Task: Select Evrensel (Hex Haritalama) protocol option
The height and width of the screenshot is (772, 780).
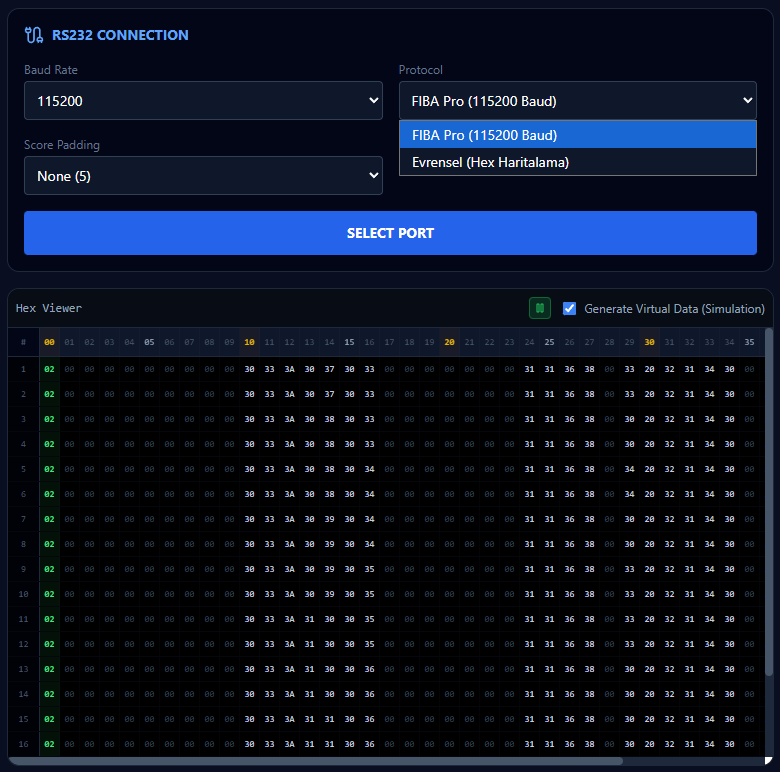Action: pos(577,162)
